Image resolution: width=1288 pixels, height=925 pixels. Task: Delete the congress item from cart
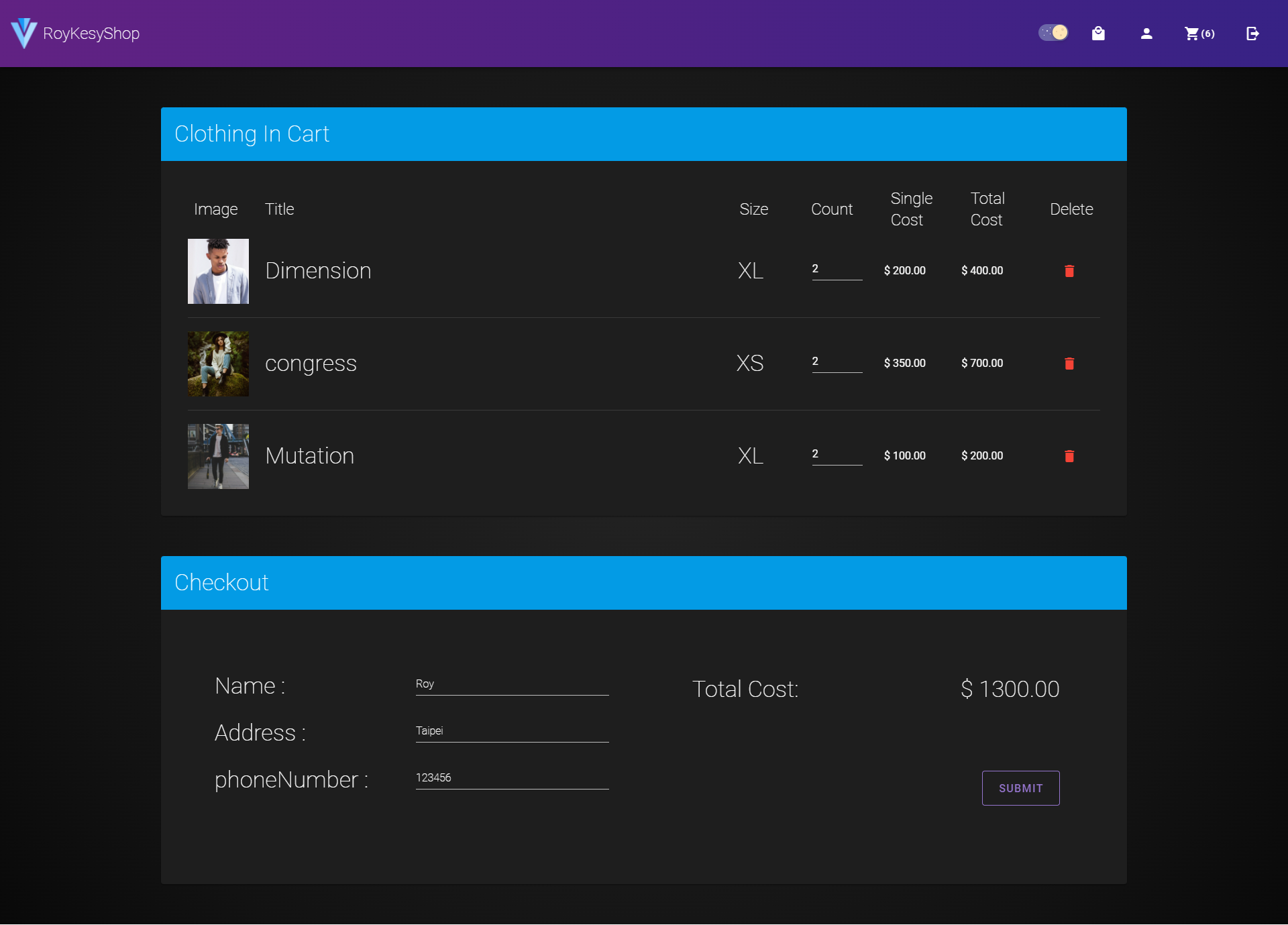[x=1069, y=364]
